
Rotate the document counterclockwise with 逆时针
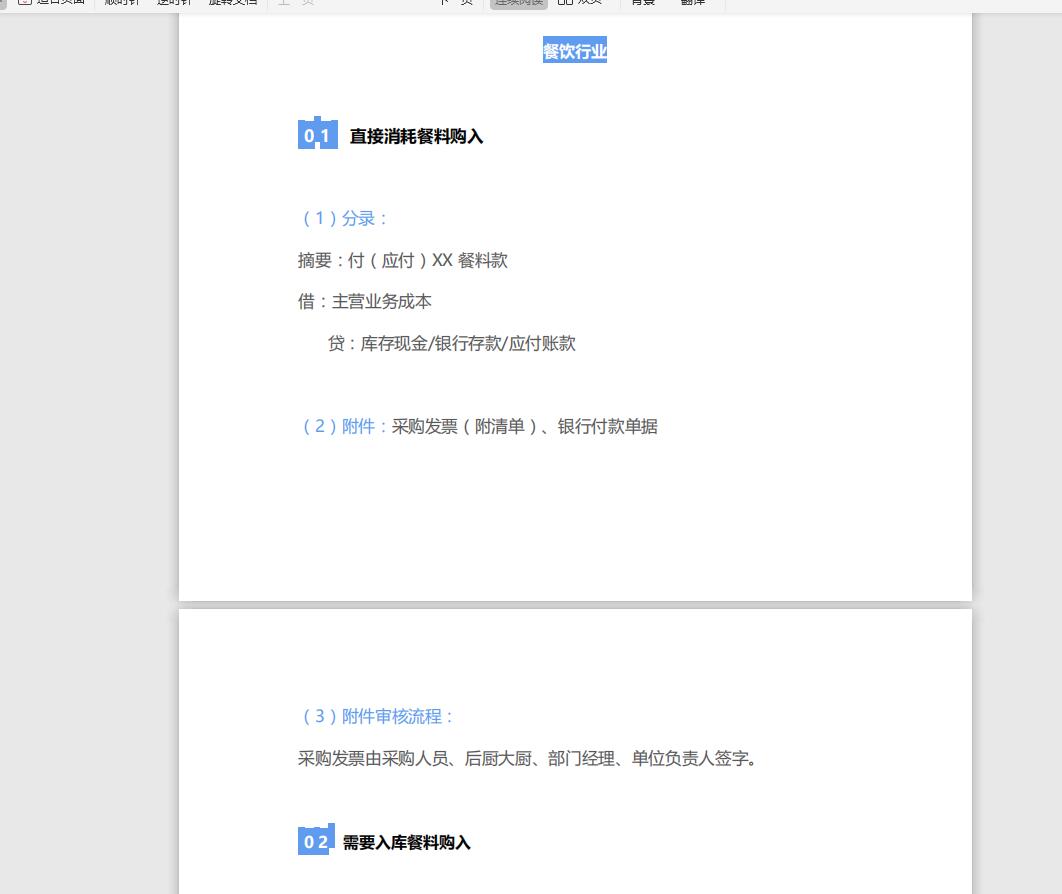coord(170,4)
